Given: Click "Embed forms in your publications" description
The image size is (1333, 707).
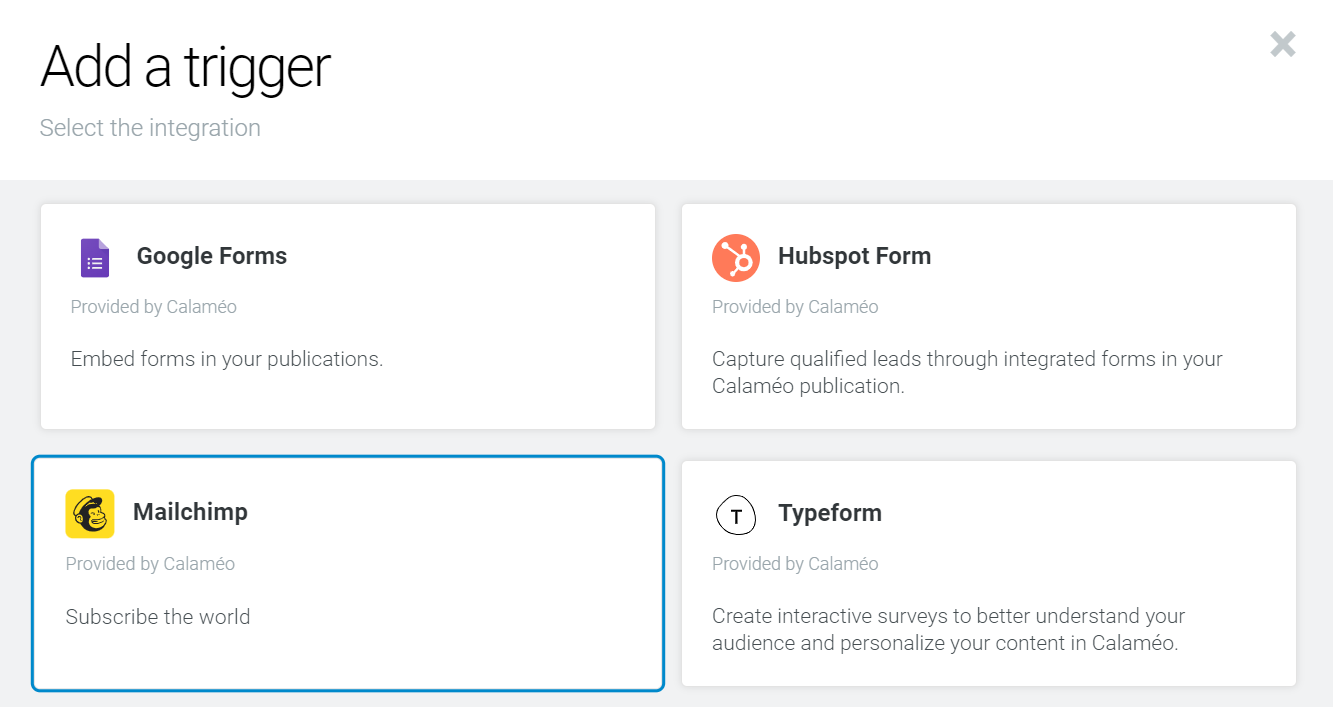Looking at the screenshot, I should click(227, 359).
